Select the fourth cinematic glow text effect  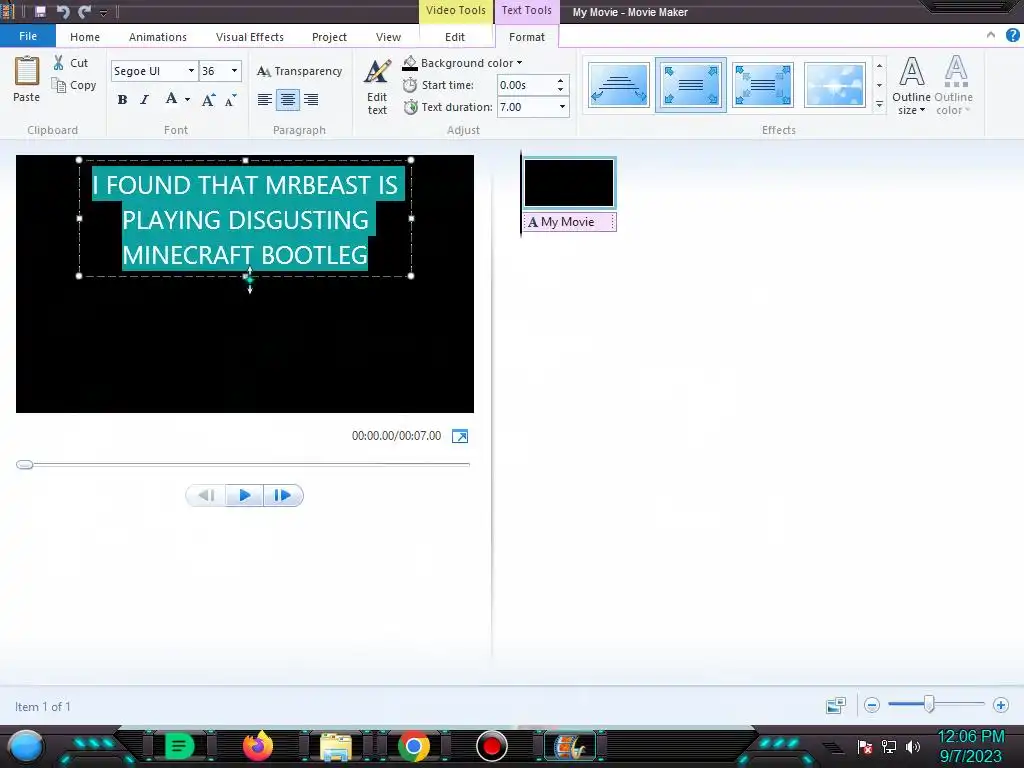tap(835, 85)
